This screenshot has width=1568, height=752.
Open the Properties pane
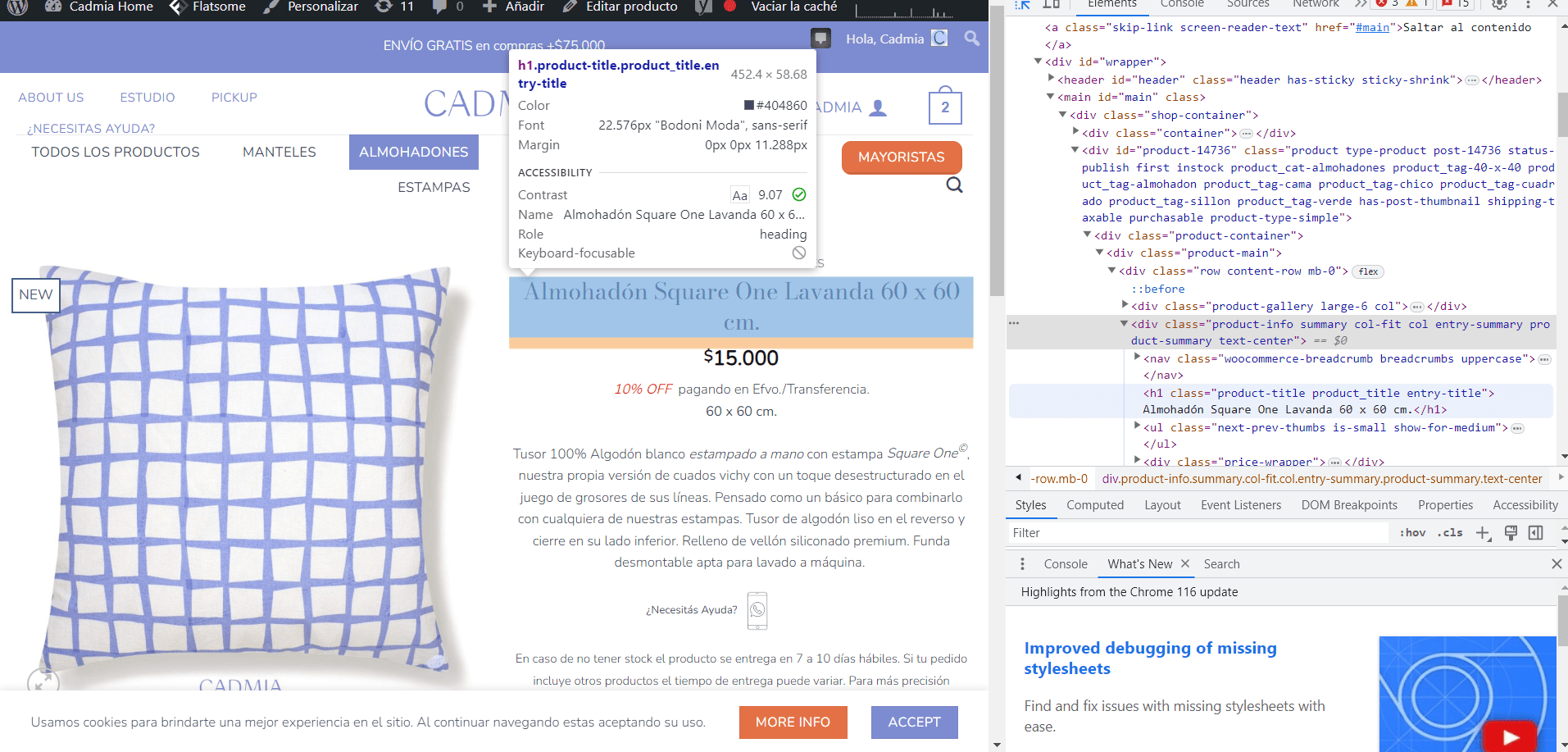click(1445, 505)
